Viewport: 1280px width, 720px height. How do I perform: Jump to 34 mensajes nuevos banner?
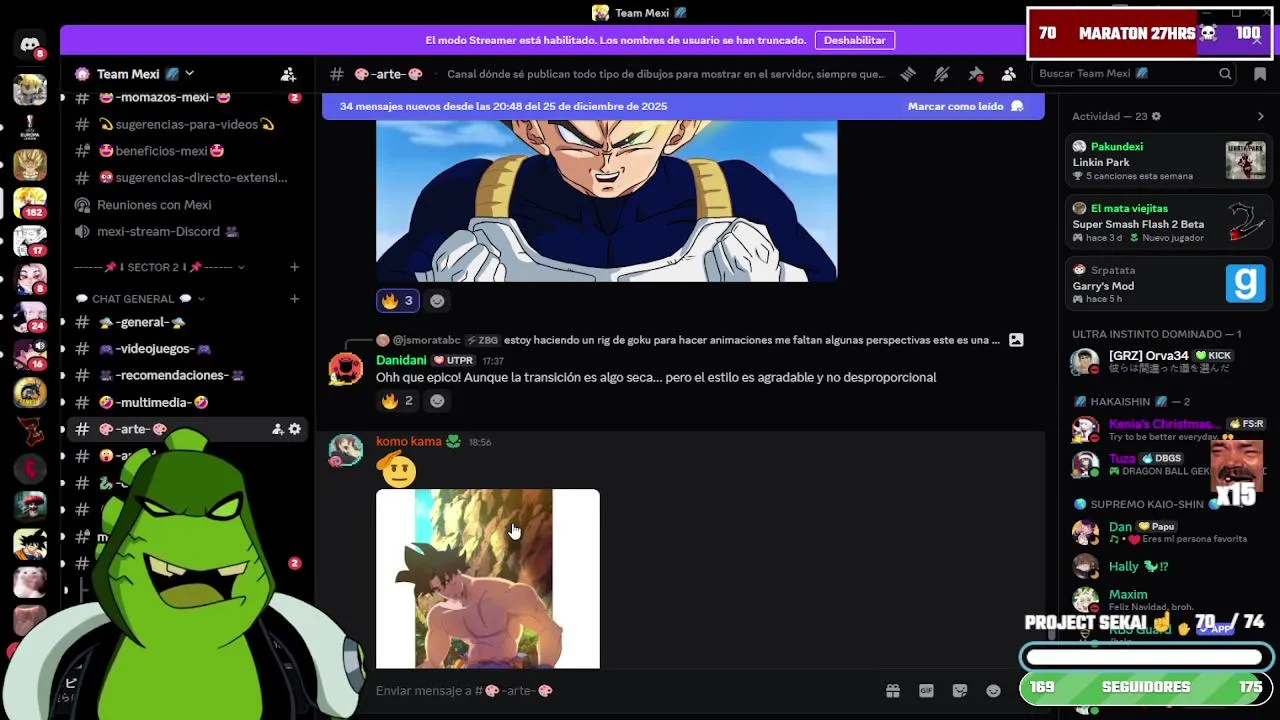(x=503, y=106)
